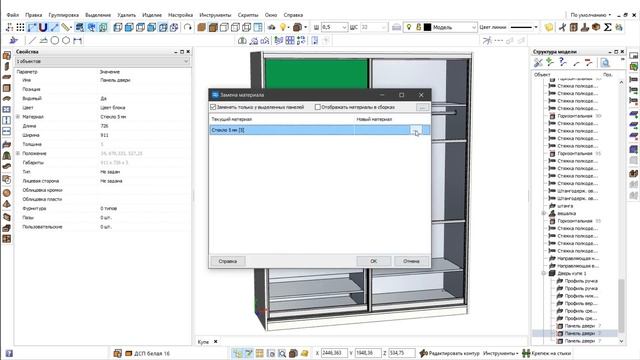640x360 pixels.
Task: Click the green plus icon in the structure panel
Action: [x=550, y=62]
